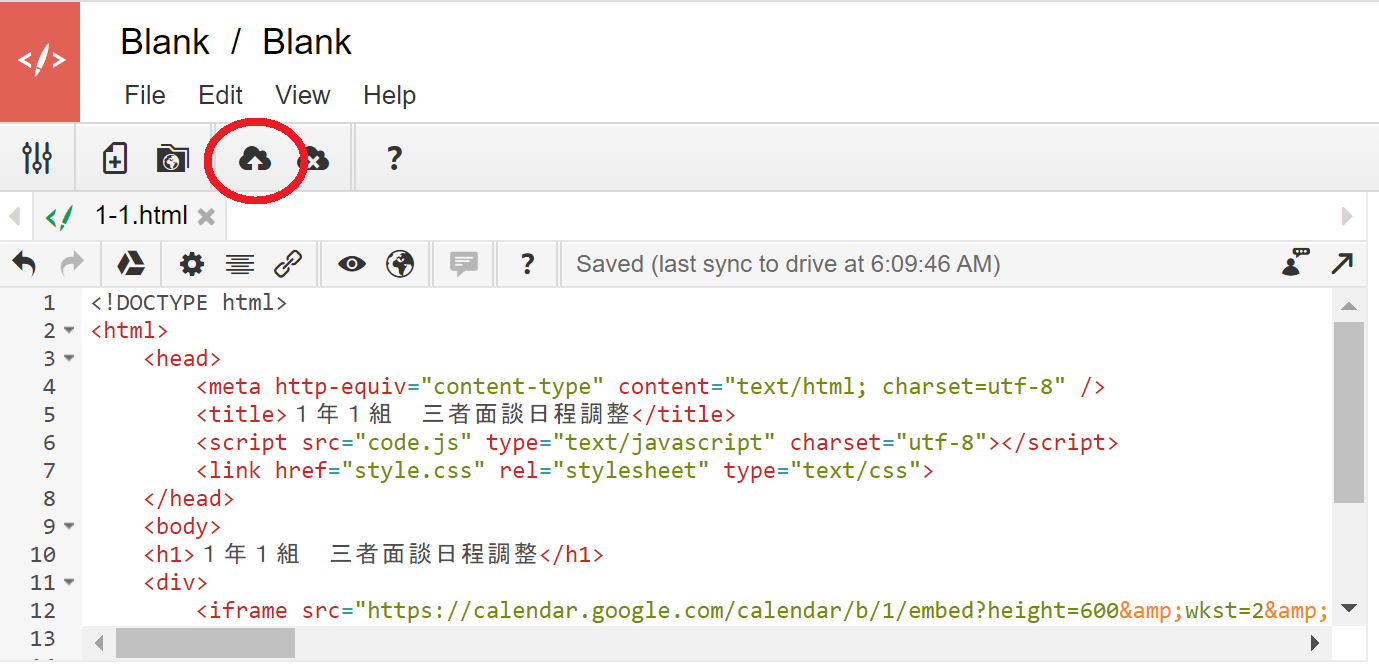1379x672 pixels.
Task: Click the pop-out arrow icon
Action: 1342,264
